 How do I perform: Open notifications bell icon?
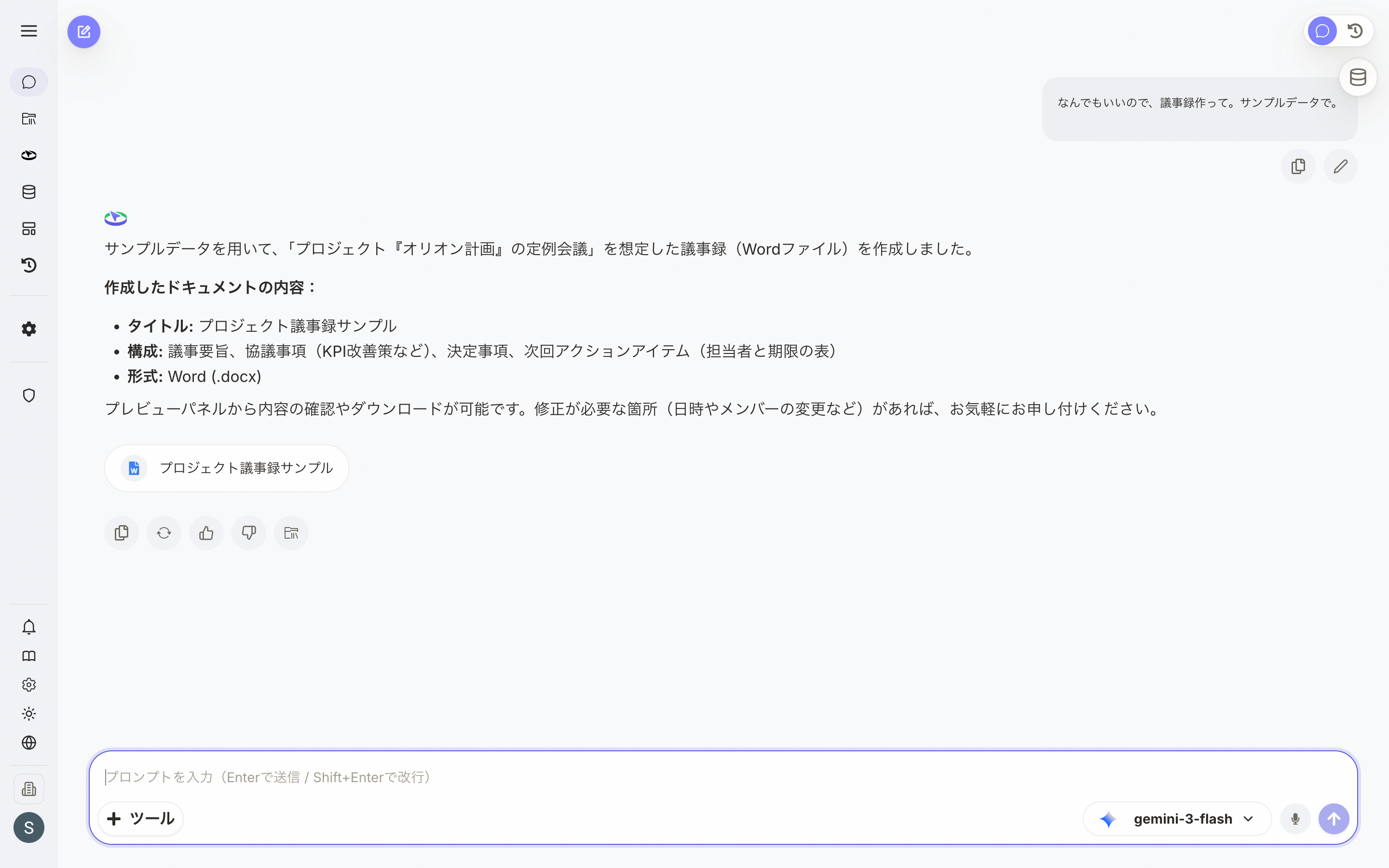click(29, 627)
